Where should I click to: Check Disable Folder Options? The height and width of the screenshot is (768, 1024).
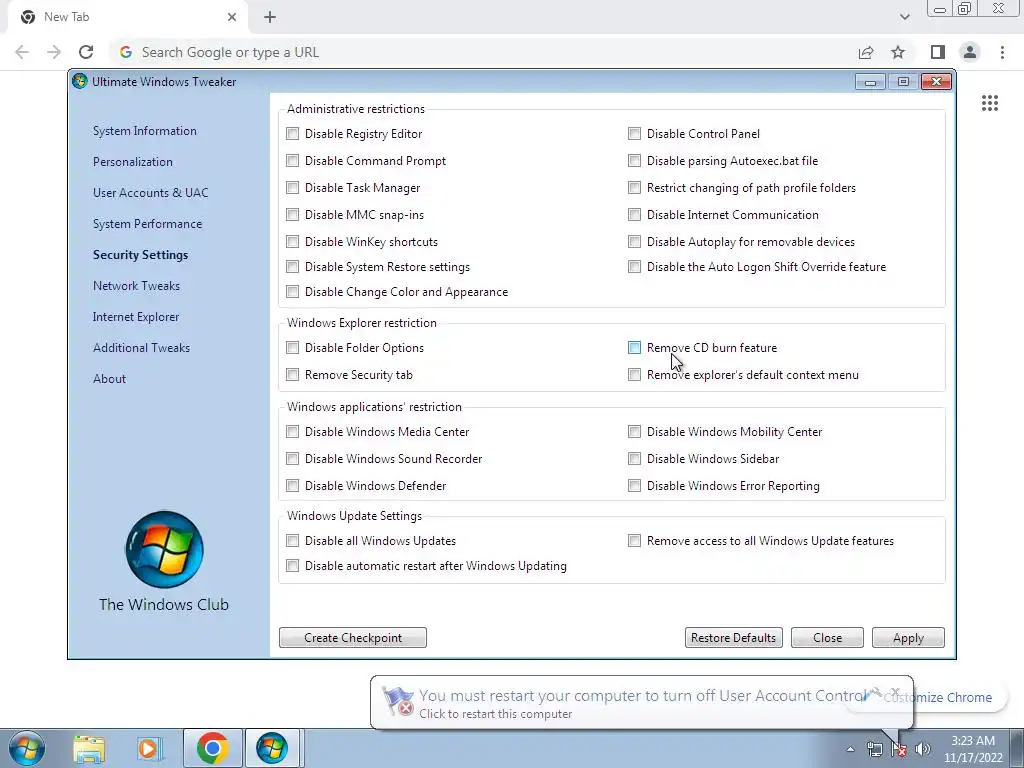293,348
